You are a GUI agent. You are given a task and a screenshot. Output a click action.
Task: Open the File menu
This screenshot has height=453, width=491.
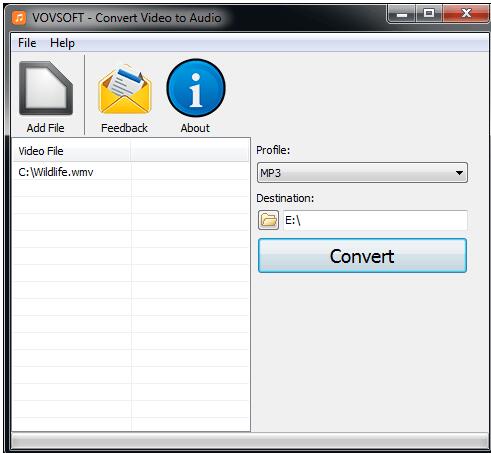[27, 43]
